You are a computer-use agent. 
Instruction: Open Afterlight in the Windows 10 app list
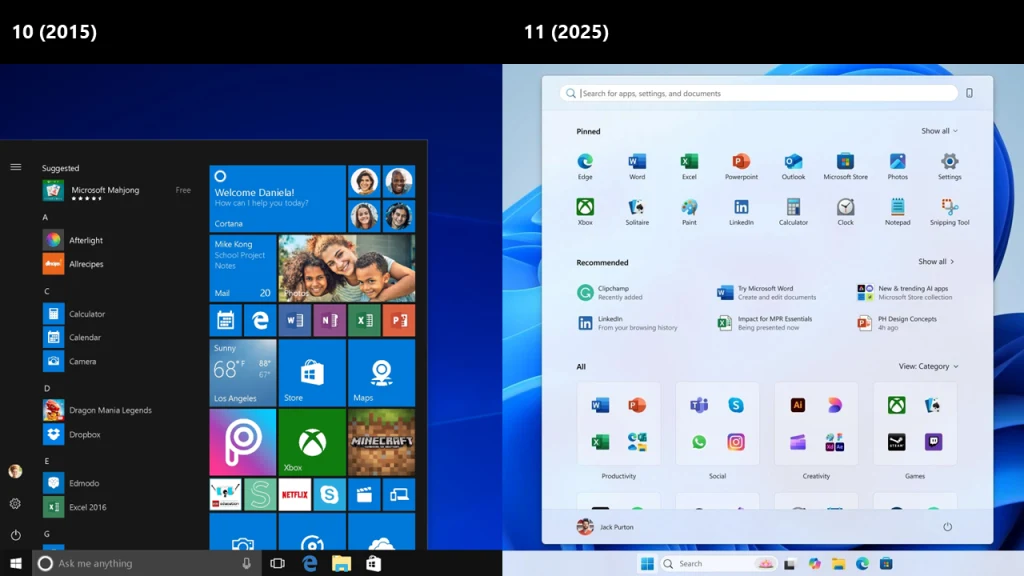(x=73, y=240)
